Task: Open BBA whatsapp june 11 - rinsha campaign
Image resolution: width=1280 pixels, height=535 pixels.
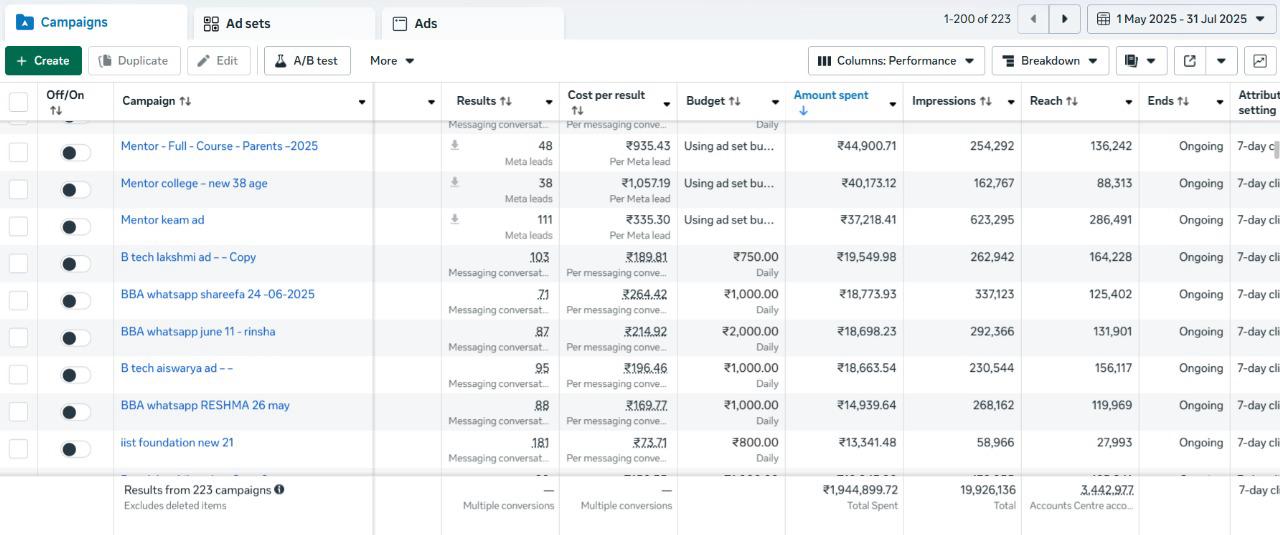Action: tap(198, 331)
